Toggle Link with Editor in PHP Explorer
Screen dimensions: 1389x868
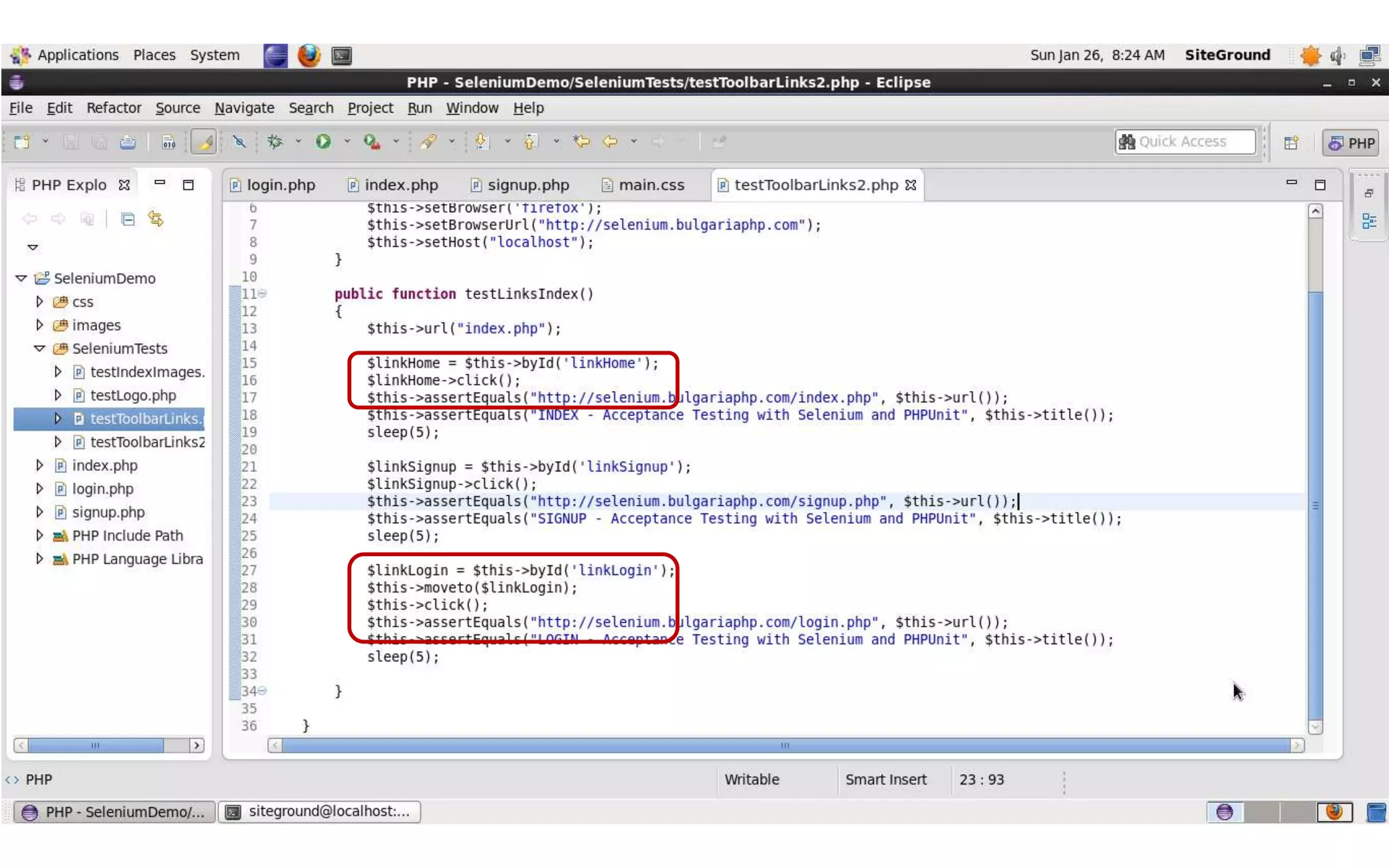click(x=156, y=219)
